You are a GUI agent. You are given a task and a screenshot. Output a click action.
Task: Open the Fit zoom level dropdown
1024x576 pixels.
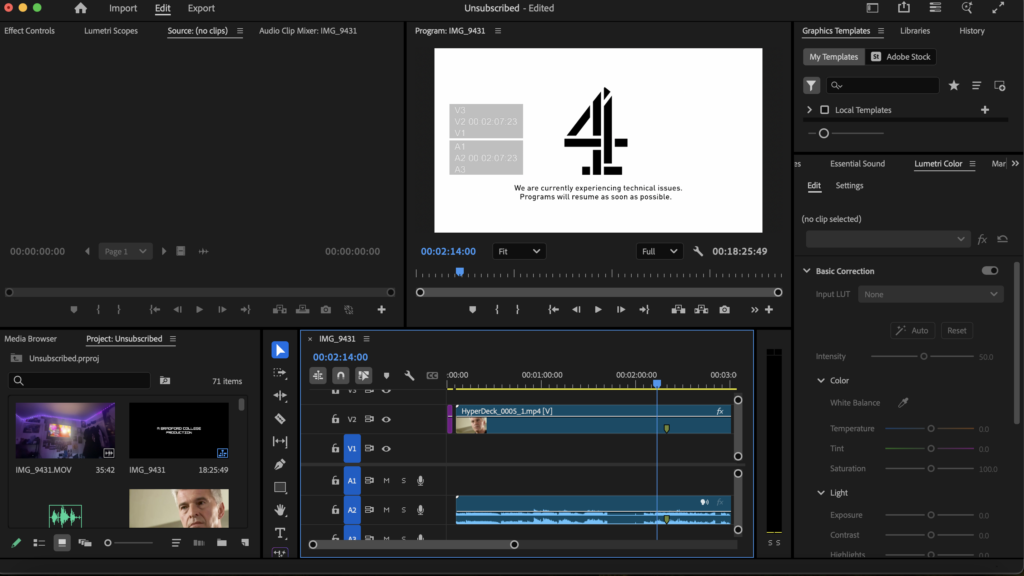click(519, 251)
